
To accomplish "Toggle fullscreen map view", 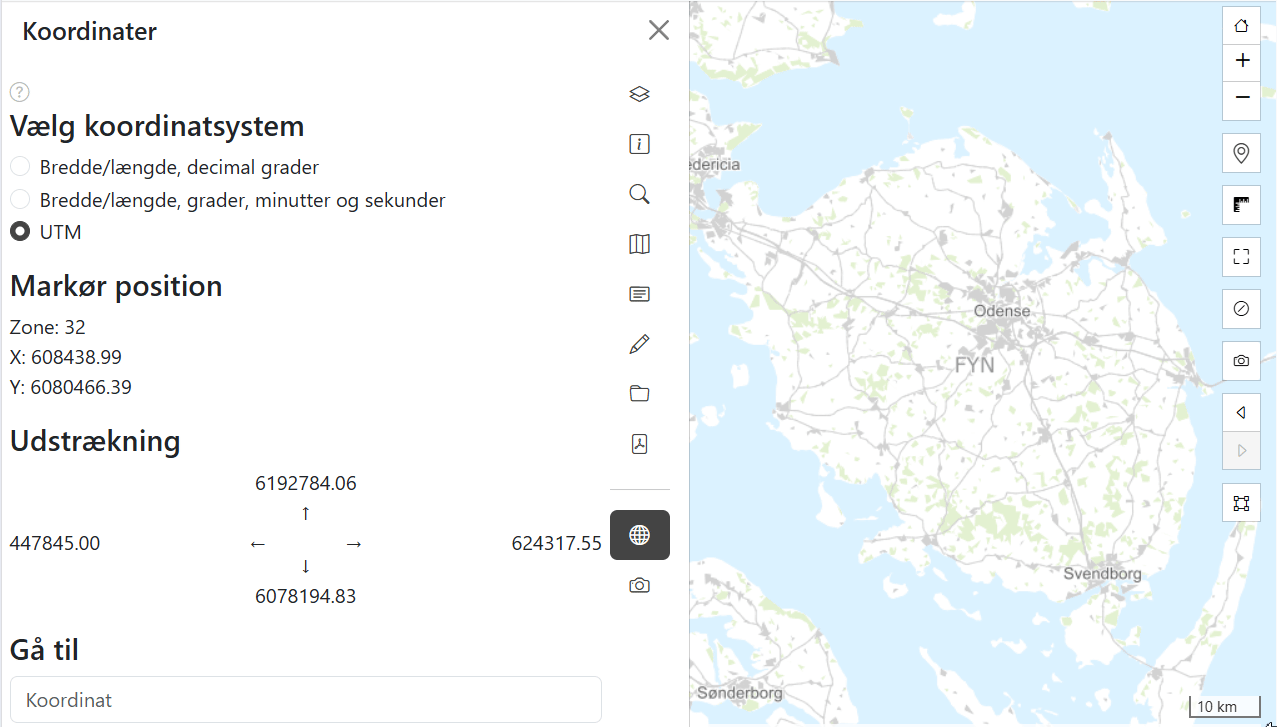I will click(x=1242, y=257).
